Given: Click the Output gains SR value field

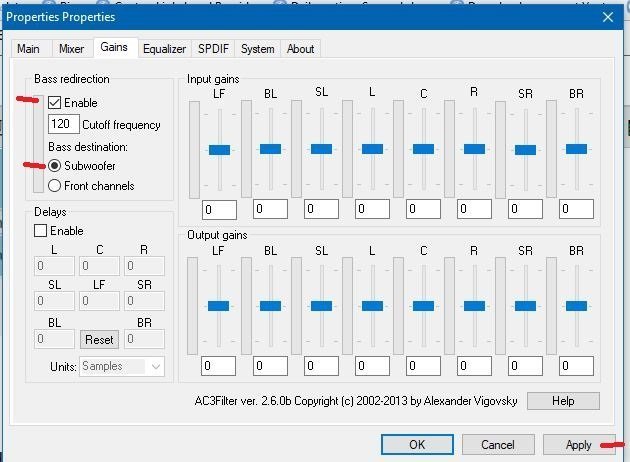Looking at the screenshot, I should point(526,366).
